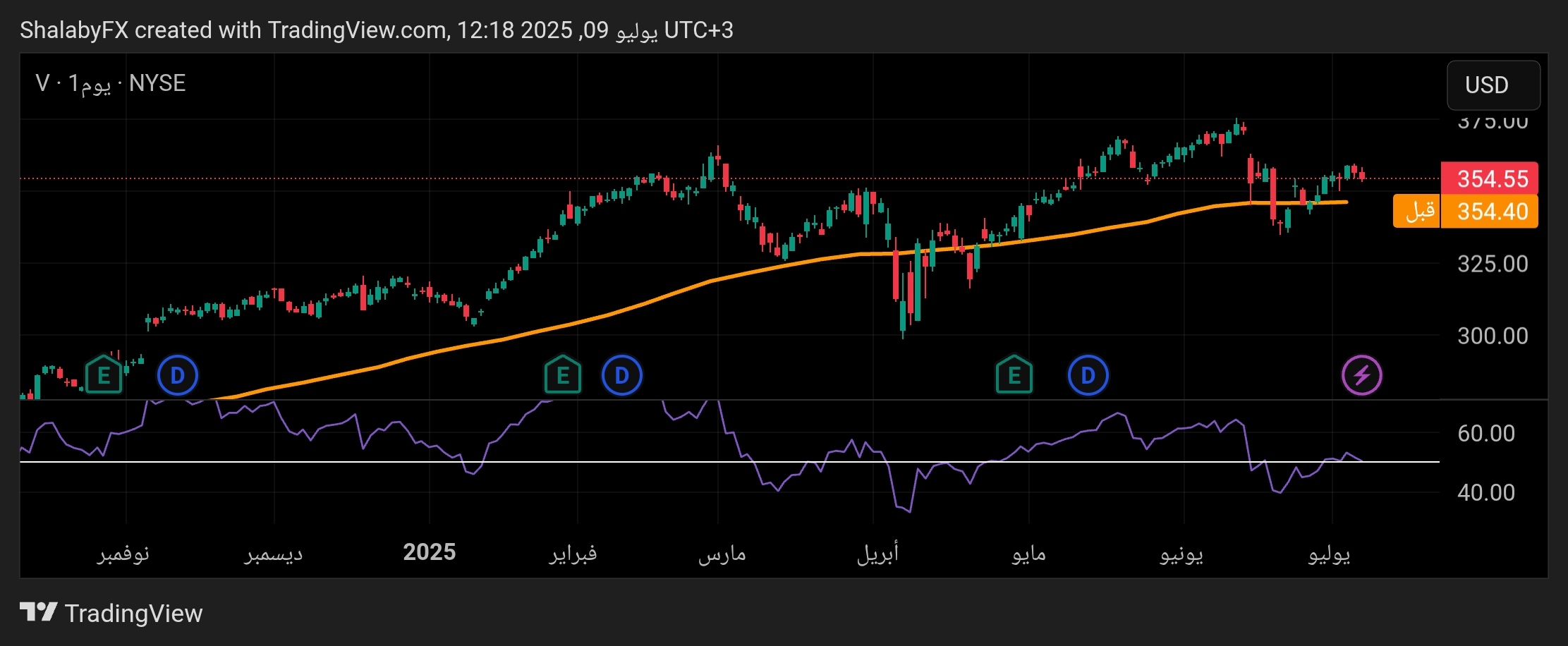Image resolution: width=1568 pixels, height=646 pixels.
Task: Open the USD currency selector
Action: [1493, 85]
